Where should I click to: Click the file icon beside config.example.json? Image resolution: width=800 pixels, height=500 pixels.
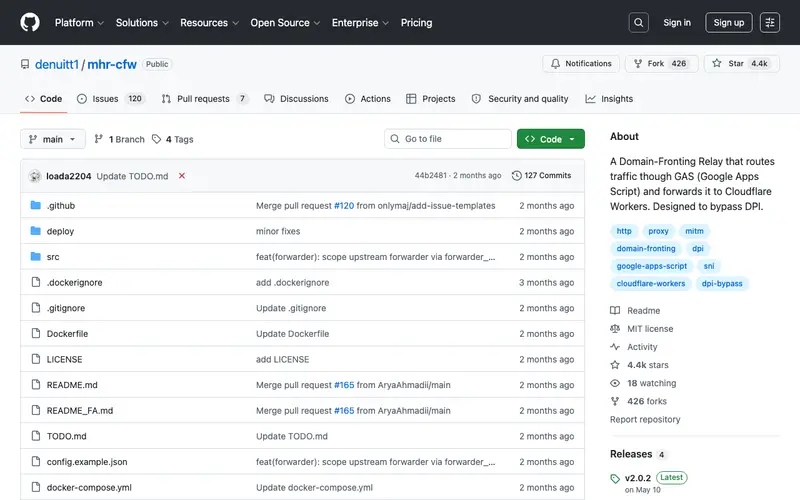click(36, 461)
